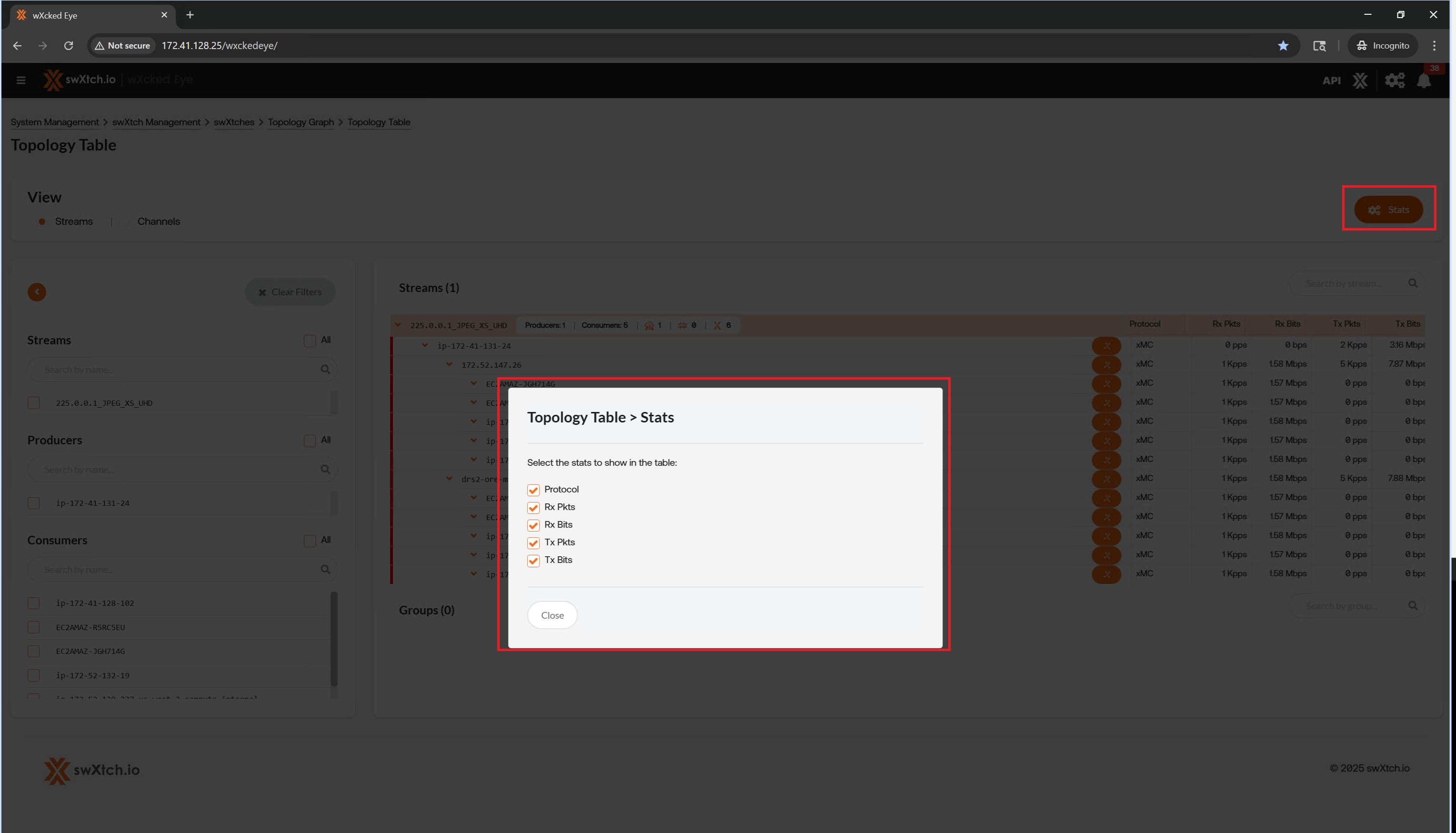Uncheck the Protocol stat checkbox
Image resolution: width=1456 pixels, height=833 pixels.
[533, 490]
